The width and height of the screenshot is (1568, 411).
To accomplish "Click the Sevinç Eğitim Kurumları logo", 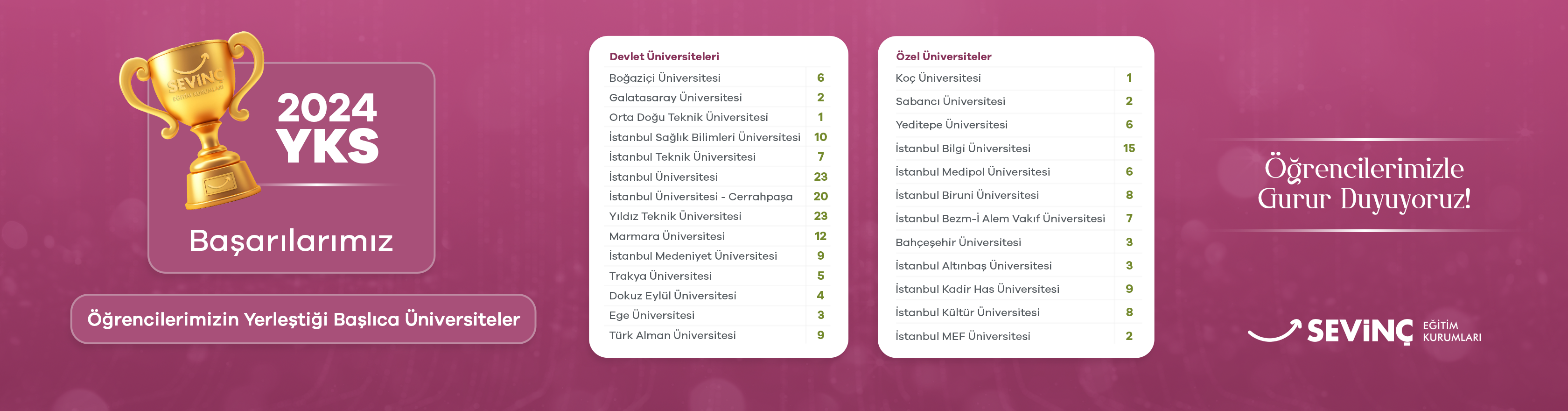I will (x=1364, y=331).
